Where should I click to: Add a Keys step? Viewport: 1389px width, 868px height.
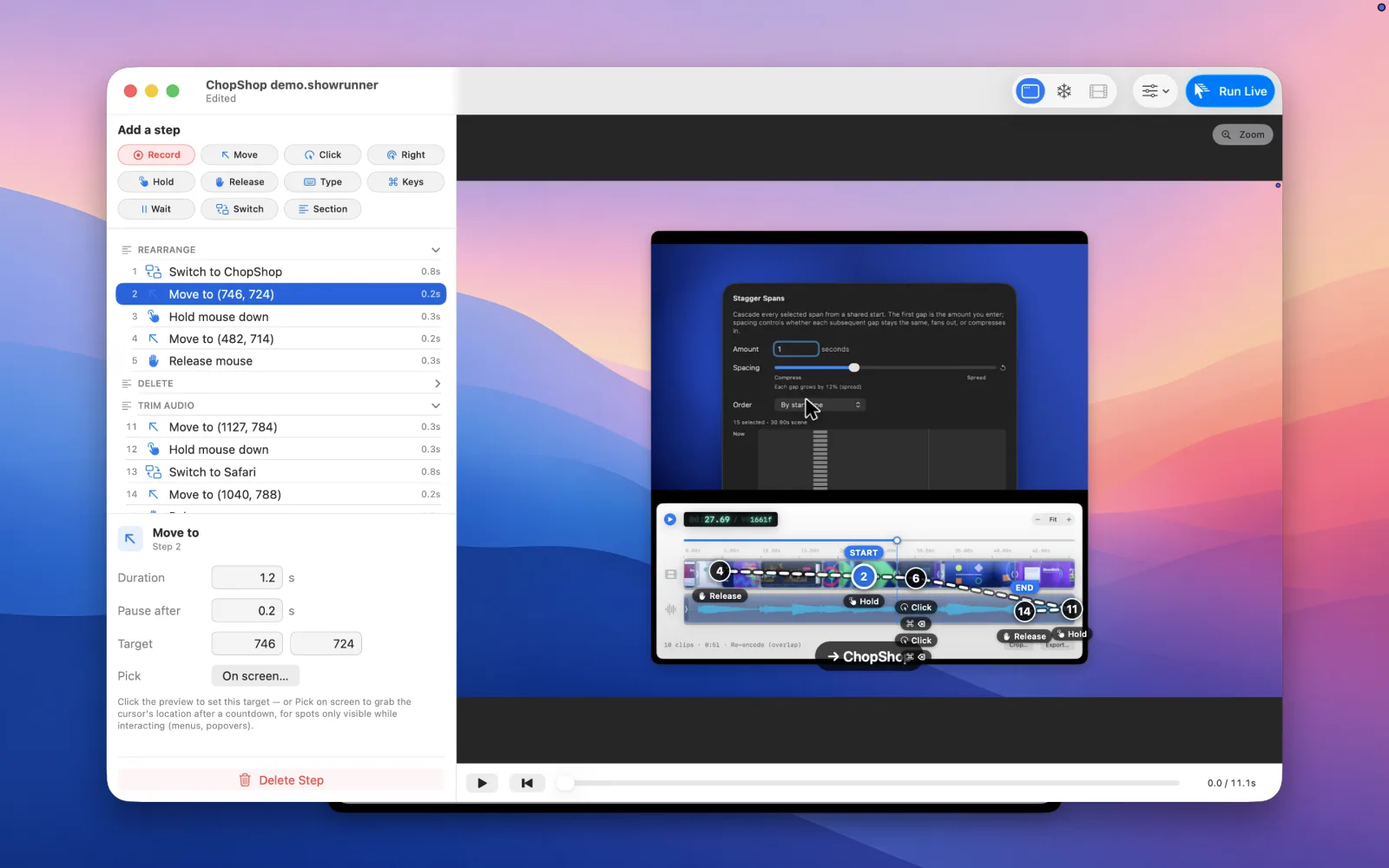click(x=405, y=181)
